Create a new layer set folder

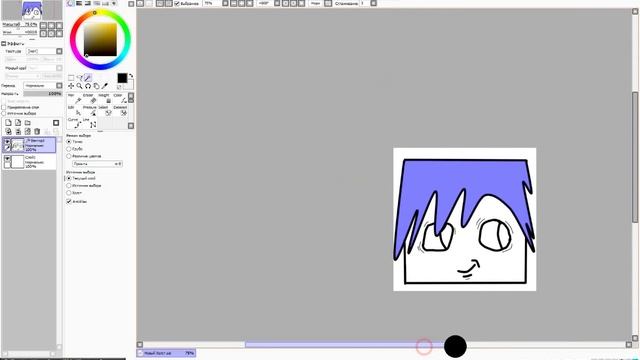[x=28, y=122]
